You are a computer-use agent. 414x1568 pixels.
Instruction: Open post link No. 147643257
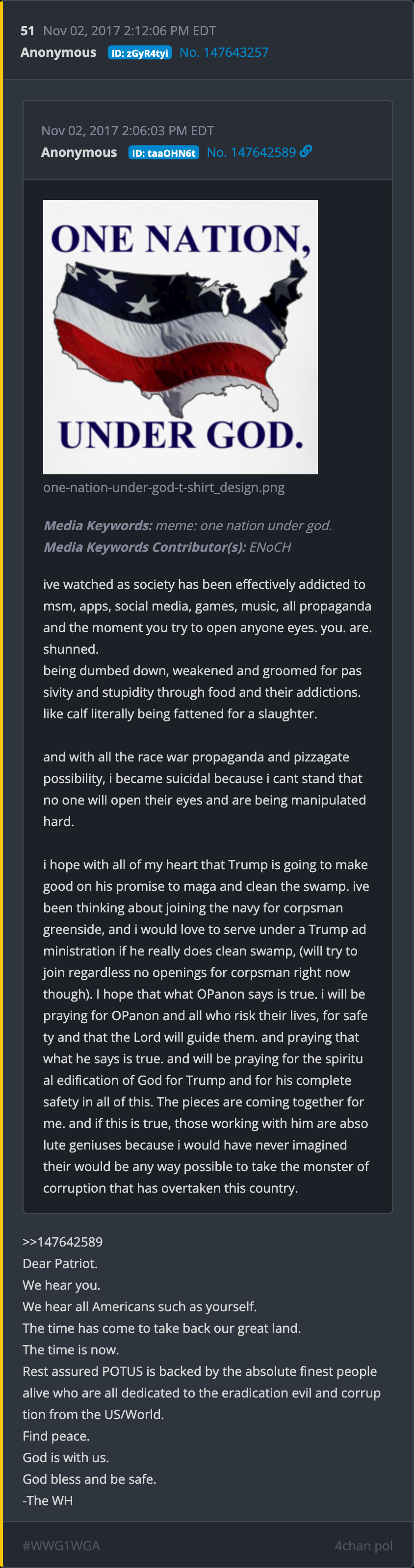coord(224,52)
